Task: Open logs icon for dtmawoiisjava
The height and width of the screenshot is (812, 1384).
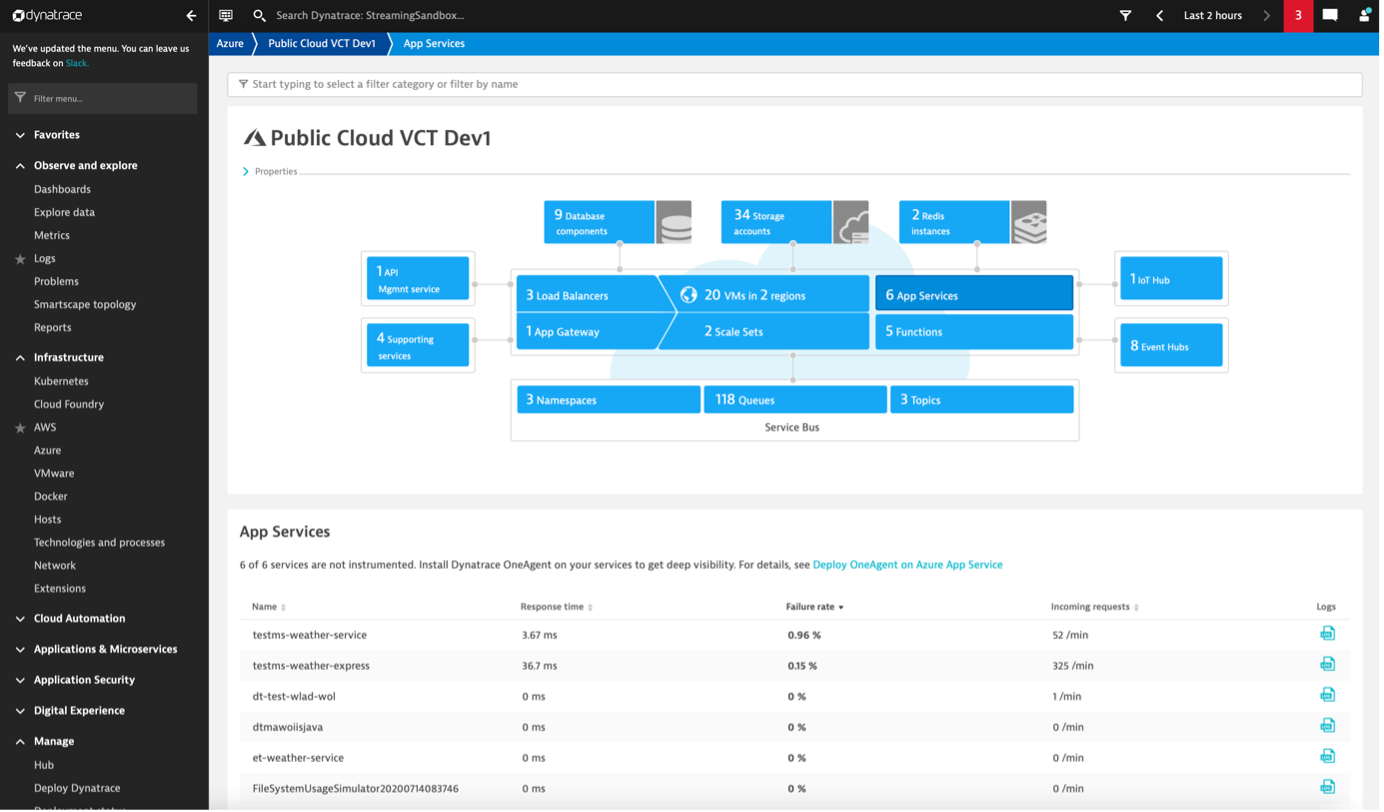Action: point(1328,726)
